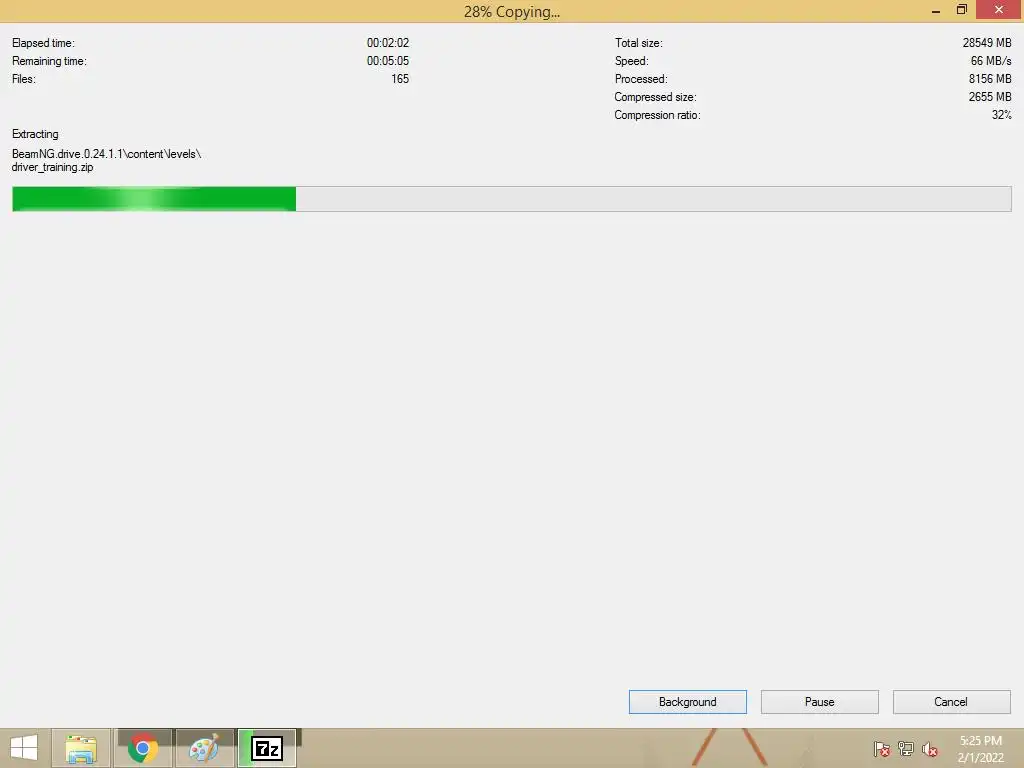Click the 'Processed:' label

(641, 79)
